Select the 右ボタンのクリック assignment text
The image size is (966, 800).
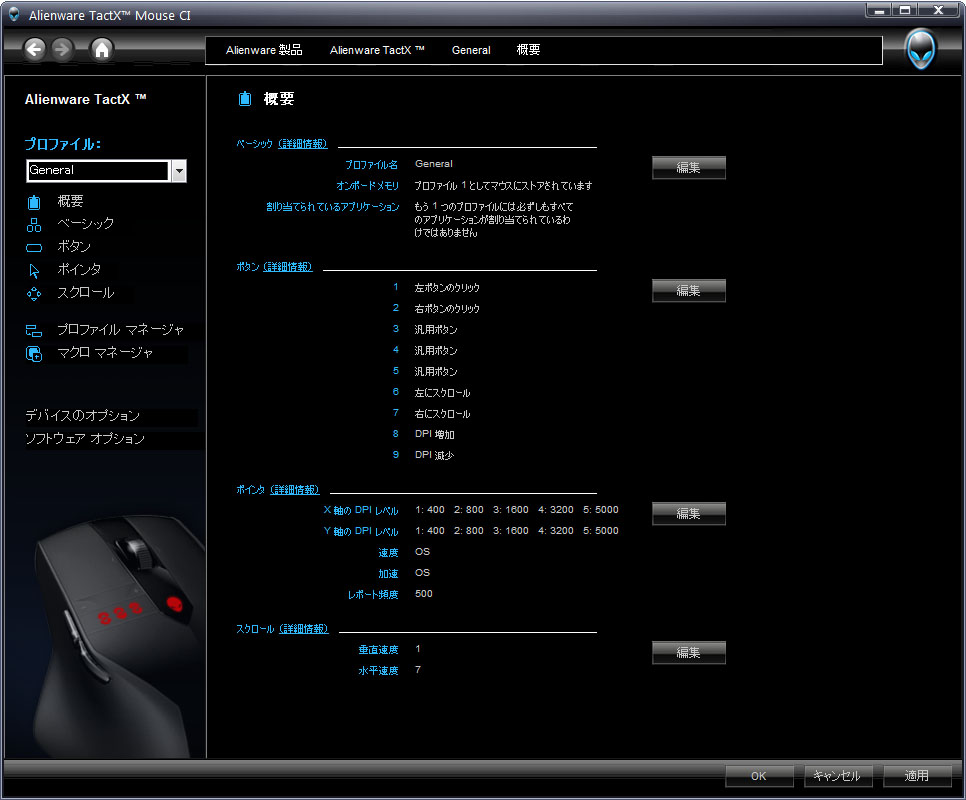click(447, 309)
